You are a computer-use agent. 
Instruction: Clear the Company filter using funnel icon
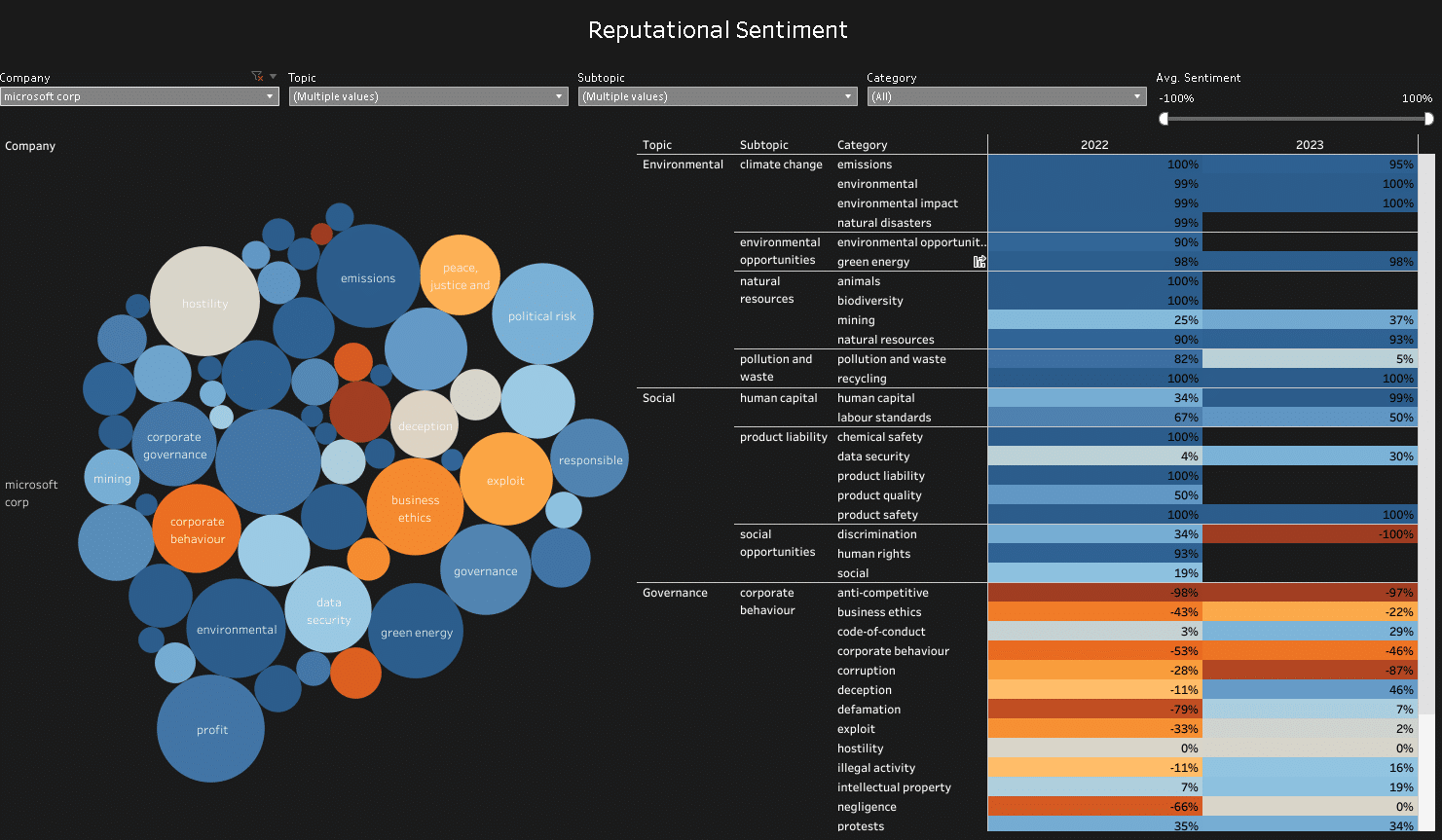tap(257, 76)
